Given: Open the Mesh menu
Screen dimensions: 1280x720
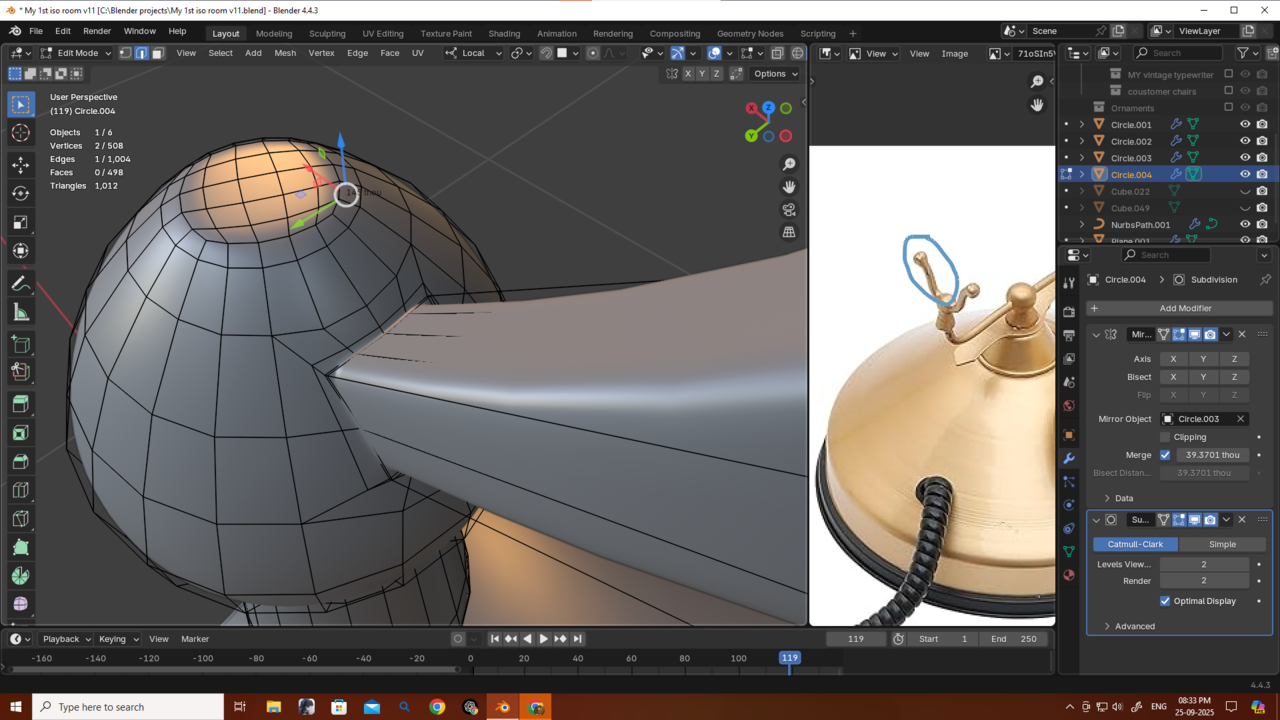Looking at the screenshot, I should (285, 53).
